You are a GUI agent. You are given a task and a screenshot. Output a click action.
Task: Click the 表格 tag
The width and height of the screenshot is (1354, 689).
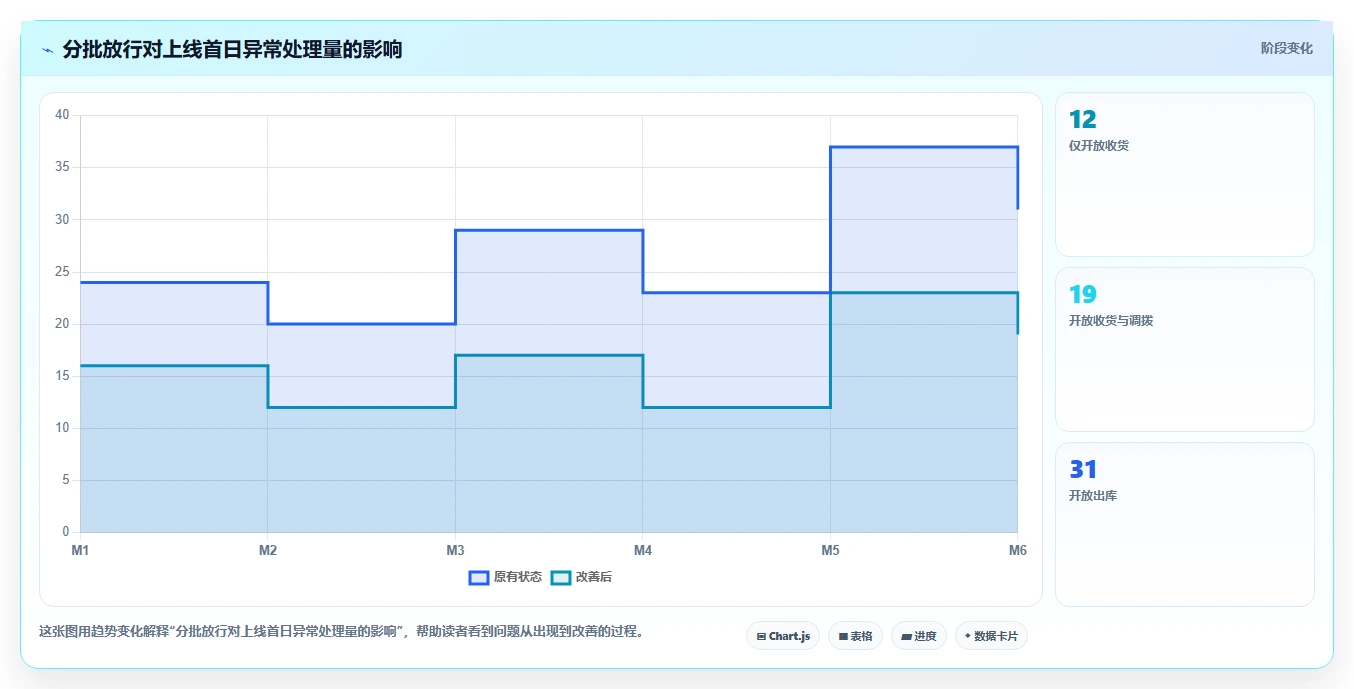855,636
